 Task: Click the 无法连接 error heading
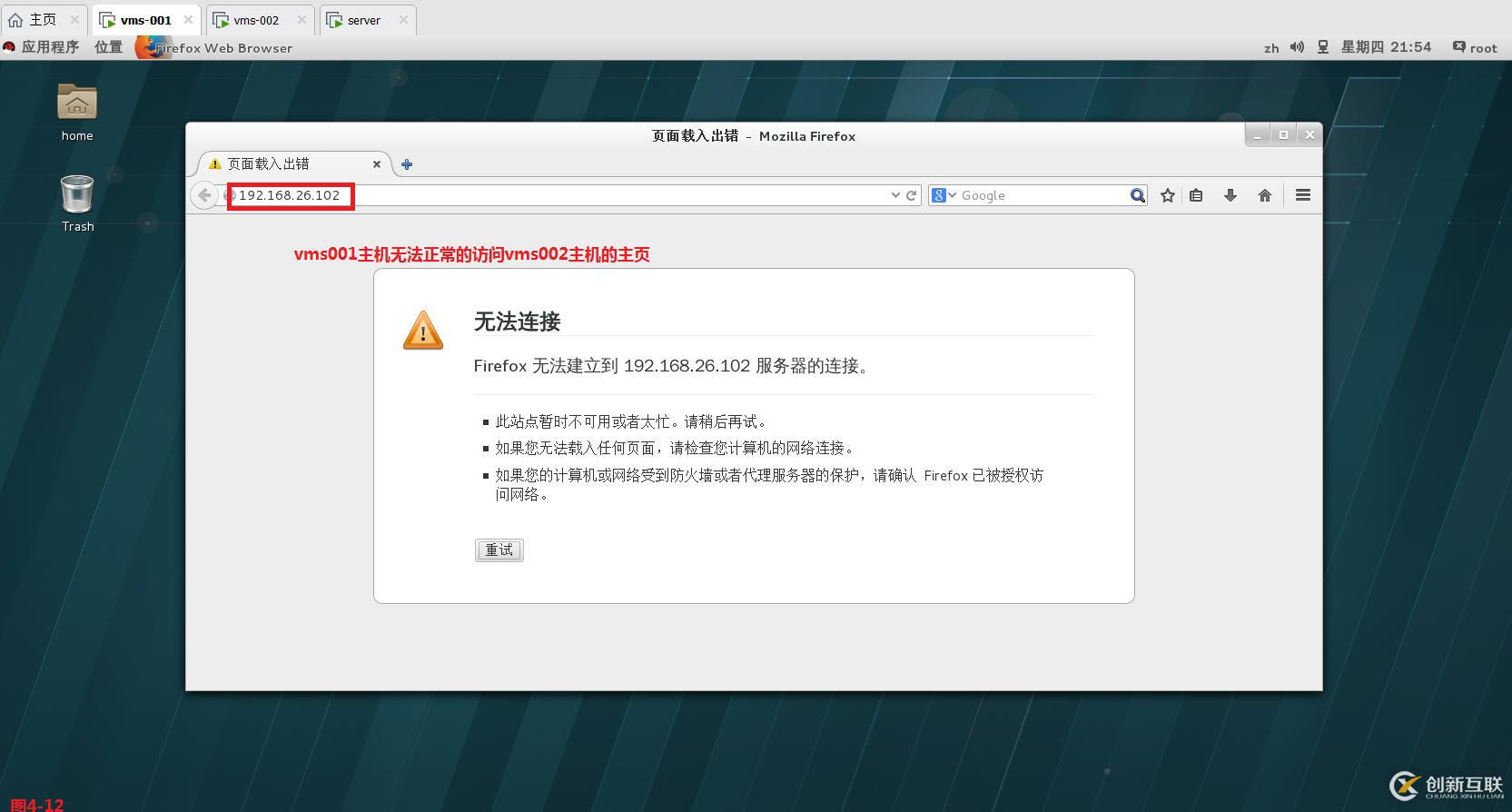[517, 322]
